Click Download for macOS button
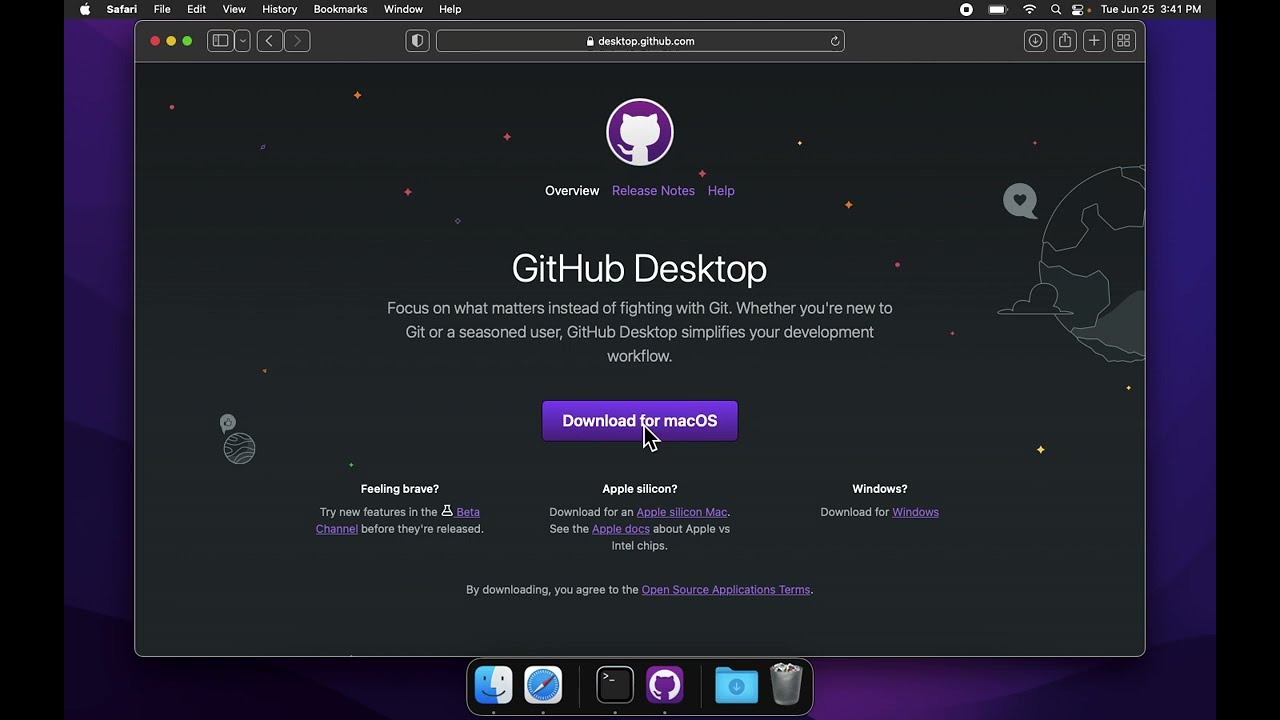Viewport: 1280px width, 720px height. 640,421
